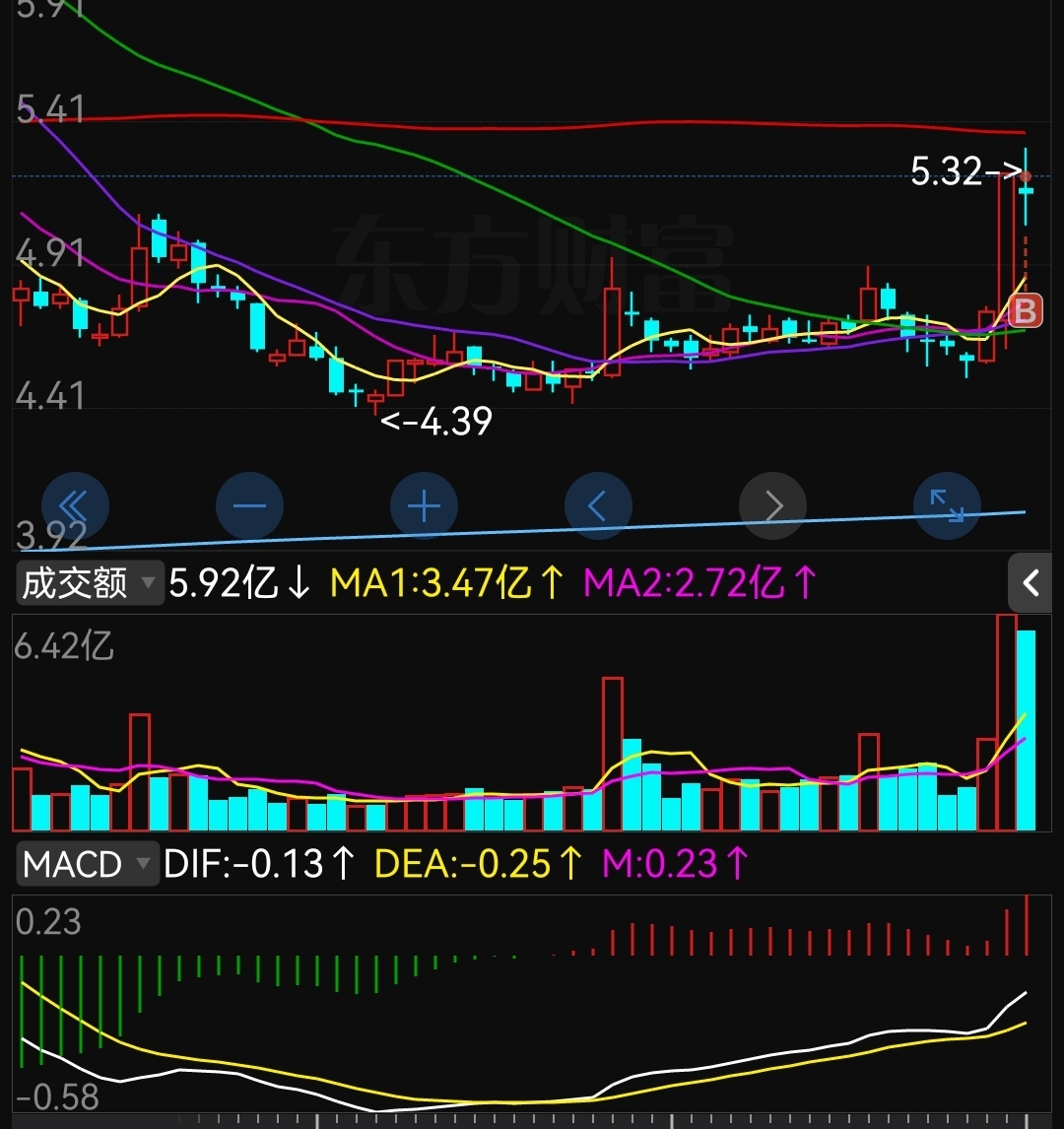
Task: Zoom in chart with plus button
Action: [x=424, y=506]
